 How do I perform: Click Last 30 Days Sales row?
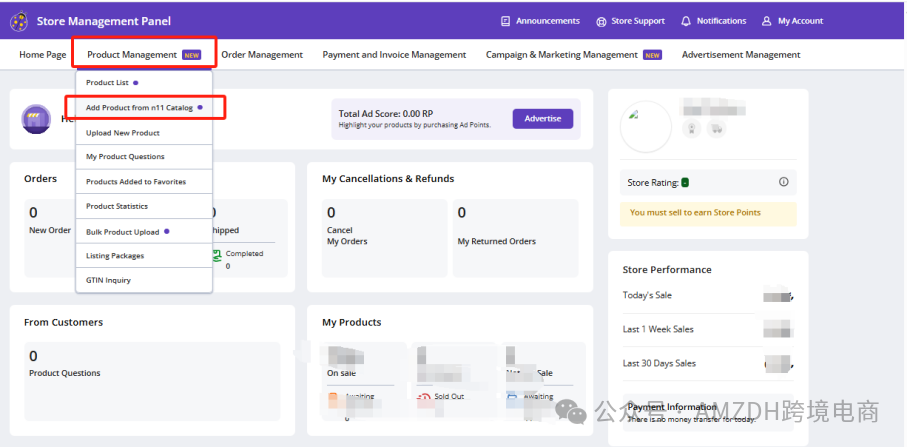coord(708,364)
